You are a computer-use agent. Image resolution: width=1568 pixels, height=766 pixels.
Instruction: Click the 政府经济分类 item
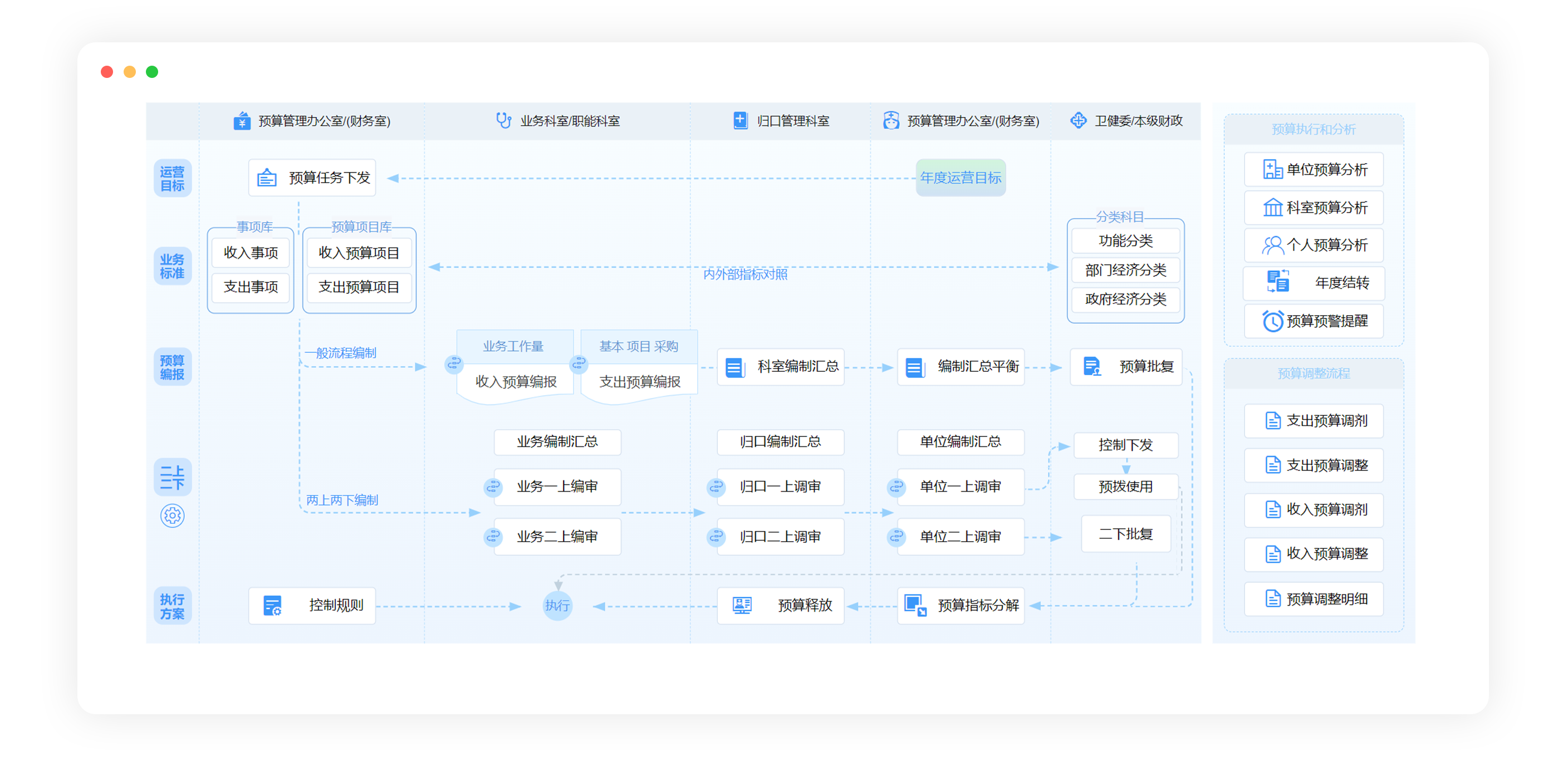click(x=1125, y=299)
